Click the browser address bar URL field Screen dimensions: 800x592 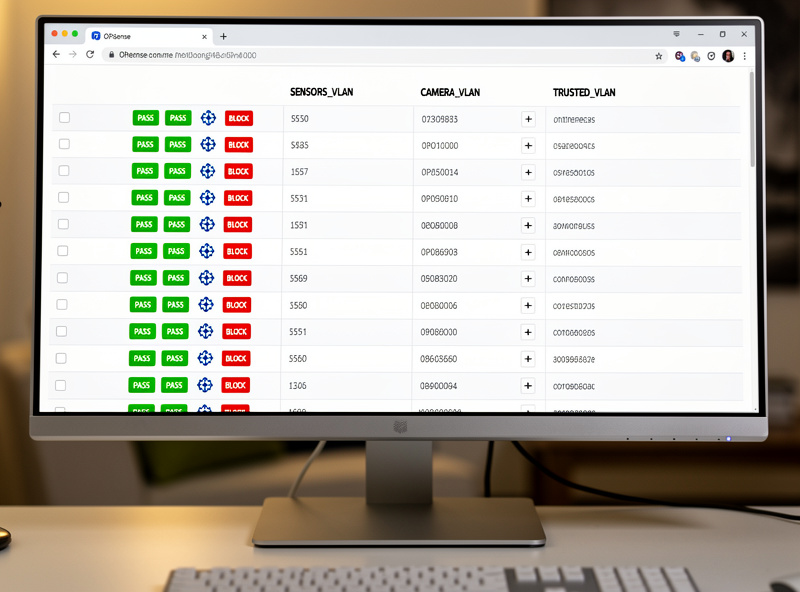coord(383,55)
